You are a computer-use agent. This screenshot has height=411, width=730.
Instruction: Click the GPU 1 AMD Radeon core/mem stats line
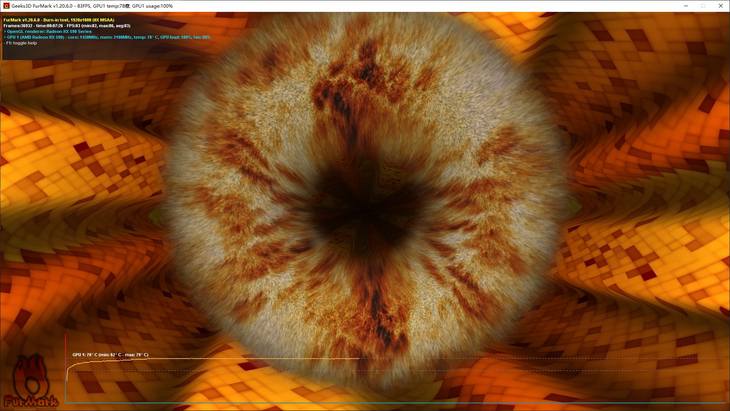(107, 37)
